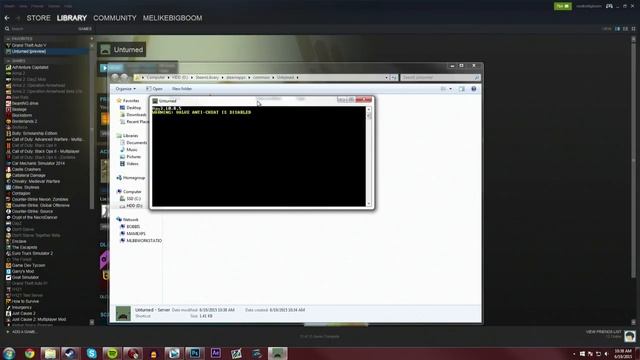Click the Steam Big Picture controller icon
Screen dimensions: 640x360
609,6
